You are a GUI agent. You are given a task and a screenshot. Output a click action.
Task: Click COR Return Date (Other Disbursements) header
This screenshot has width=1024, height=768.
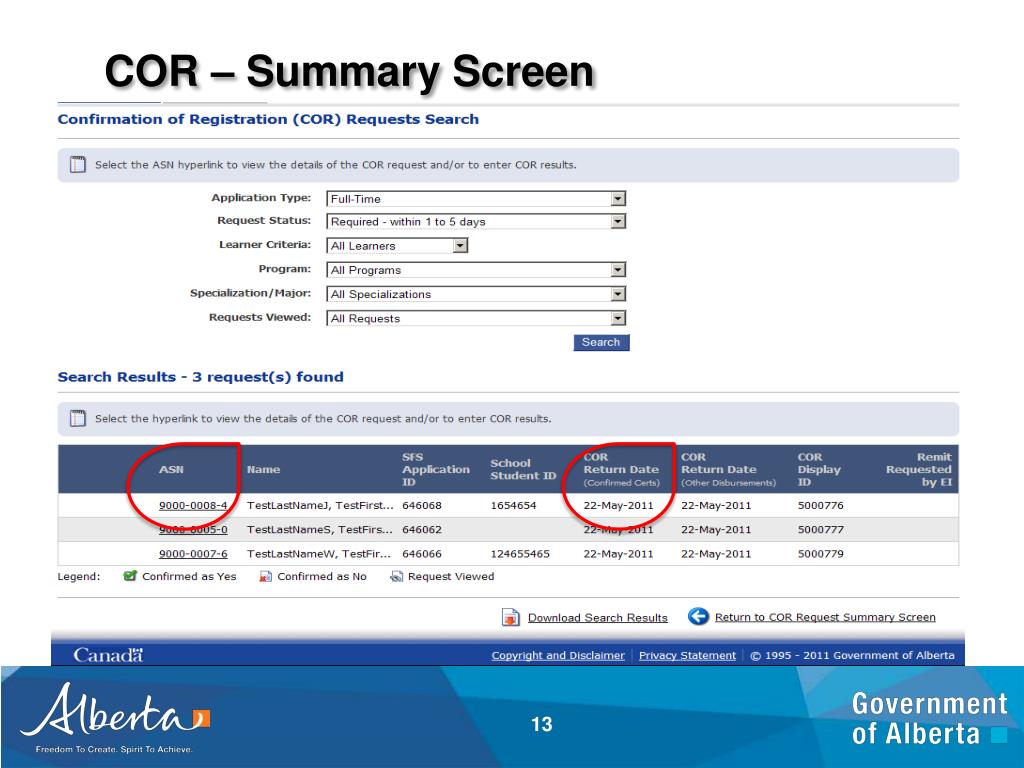click(728, 470)
